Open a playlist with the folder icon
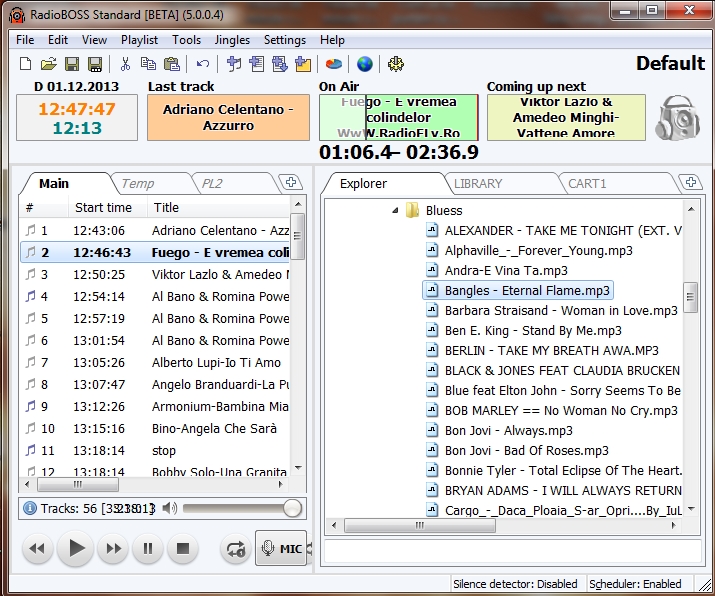 coord(48,64)
